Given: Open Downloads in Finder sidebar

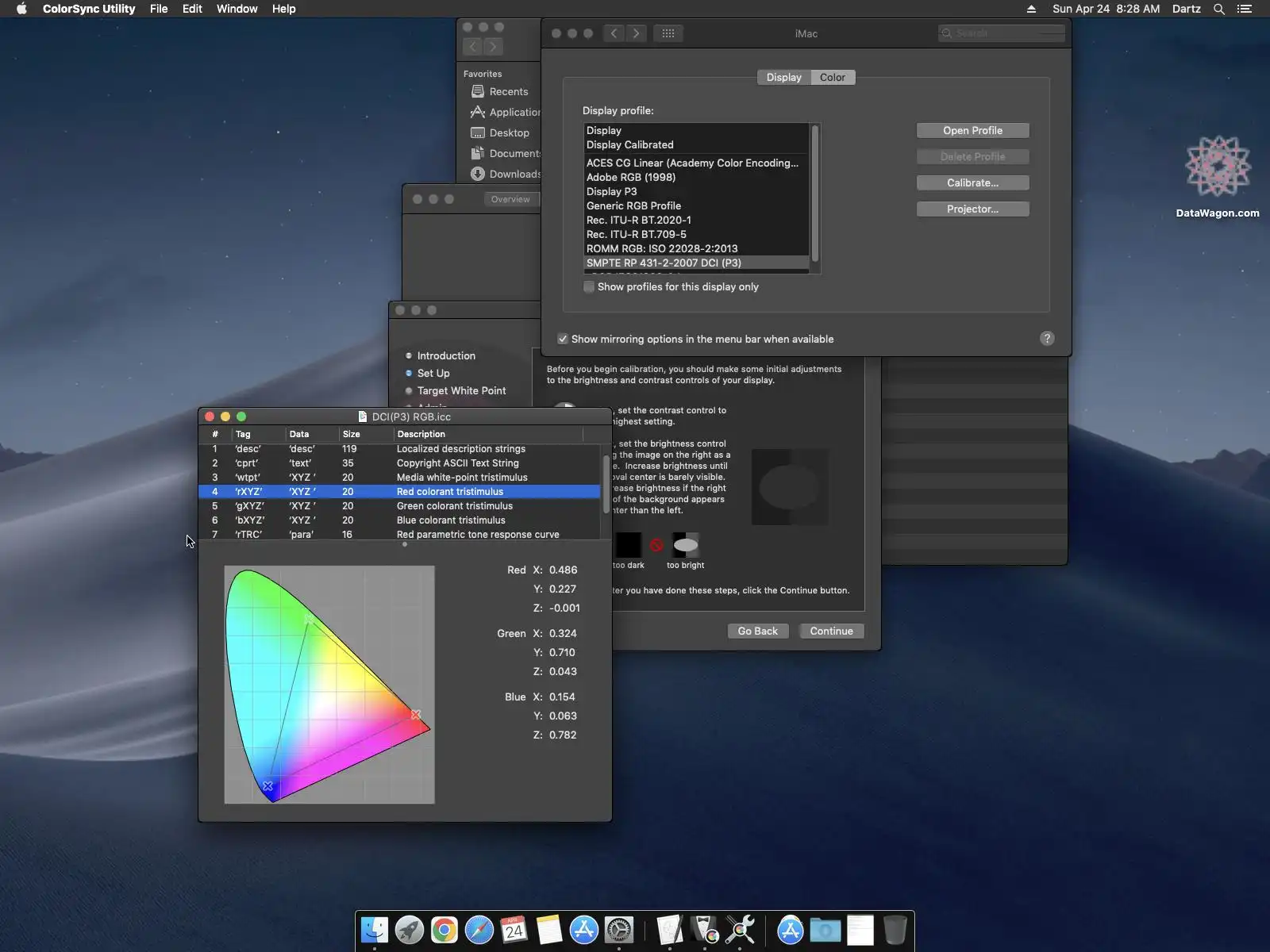Looking at the screenshot, I should [505, 174].
